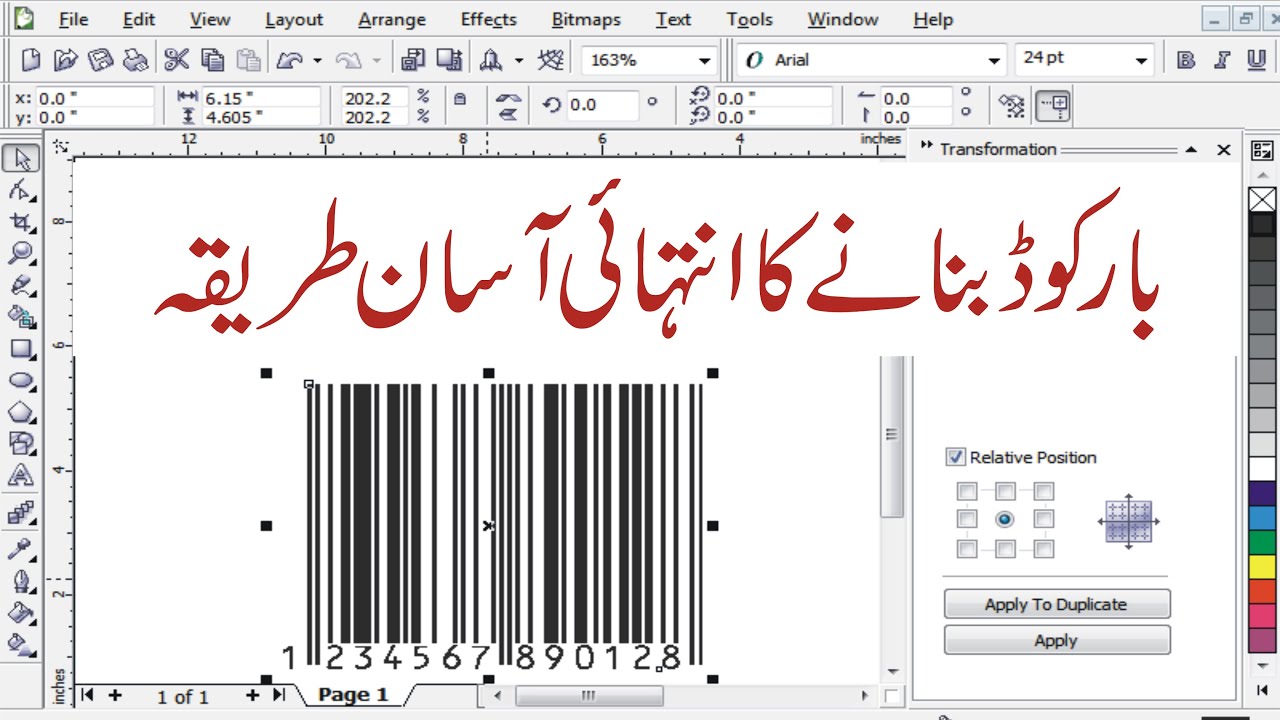
Task: Select the center anchor radio button
Action: [1005, 519]
